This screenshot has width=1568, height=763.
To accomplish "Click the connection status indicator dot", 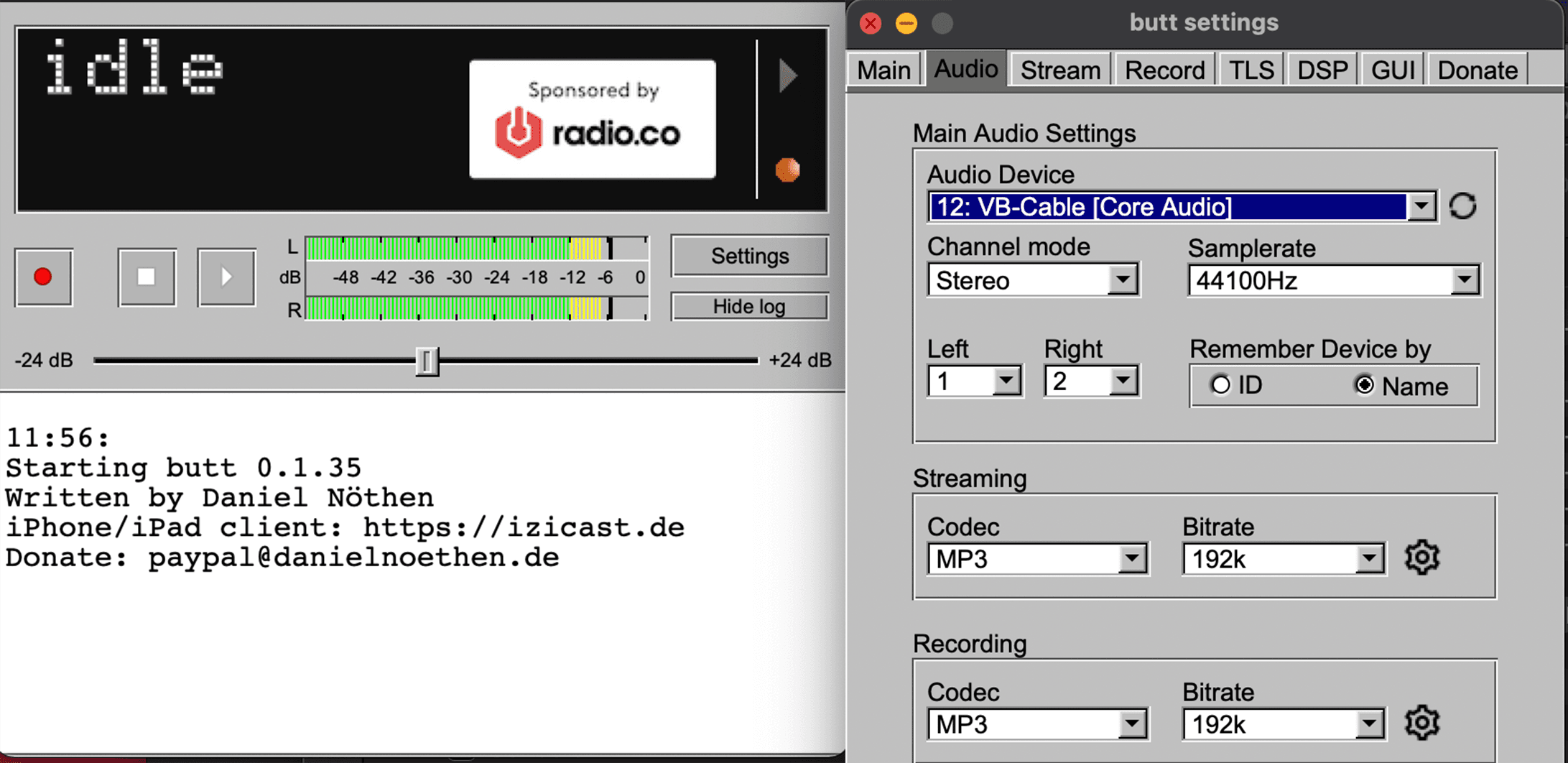I will pyautogui.click(x=787, y=170).
